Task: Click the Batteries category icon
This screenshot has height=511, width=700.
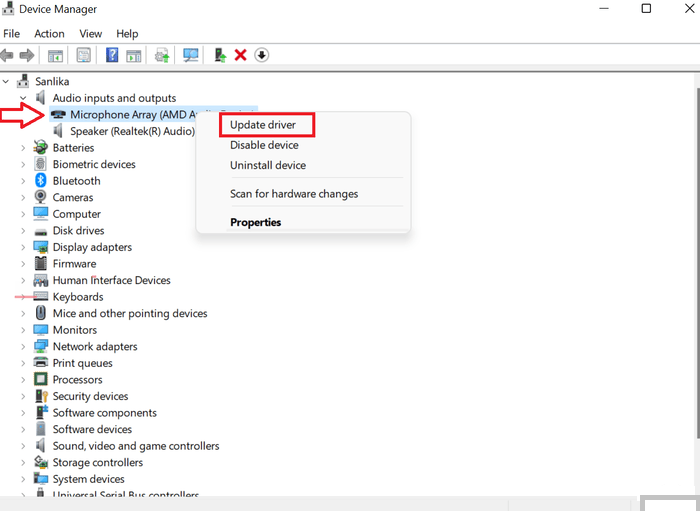Action: pos(41,147)
